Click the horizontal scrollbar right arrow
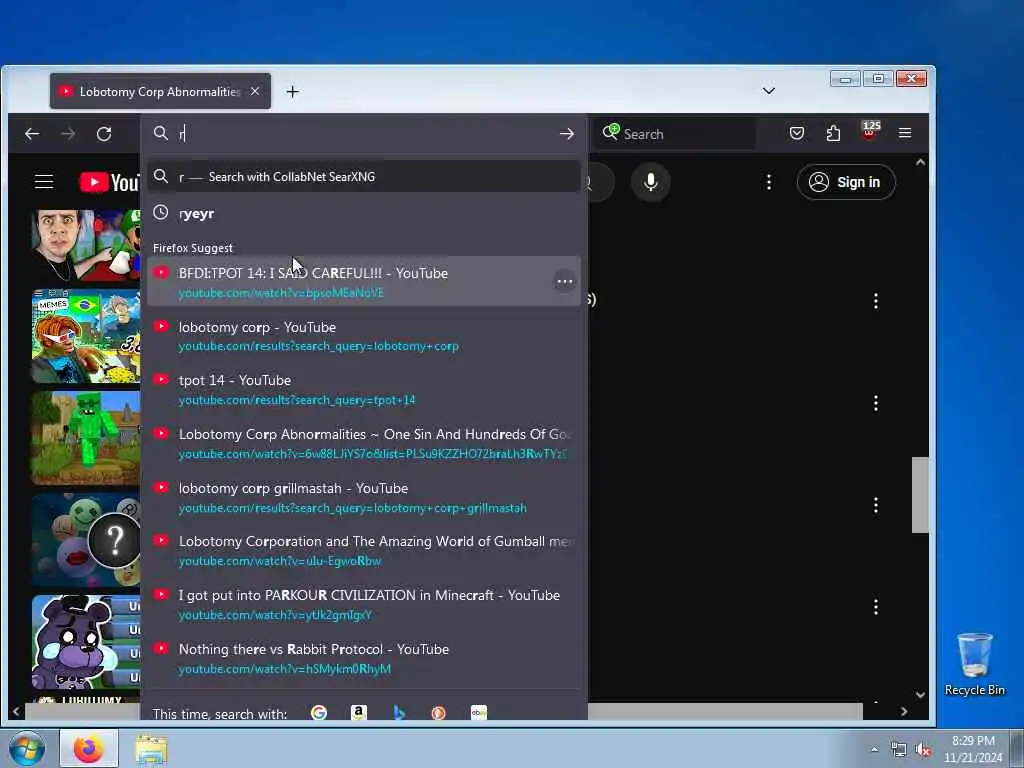The image size is (1024, 768). click(904, 711)
